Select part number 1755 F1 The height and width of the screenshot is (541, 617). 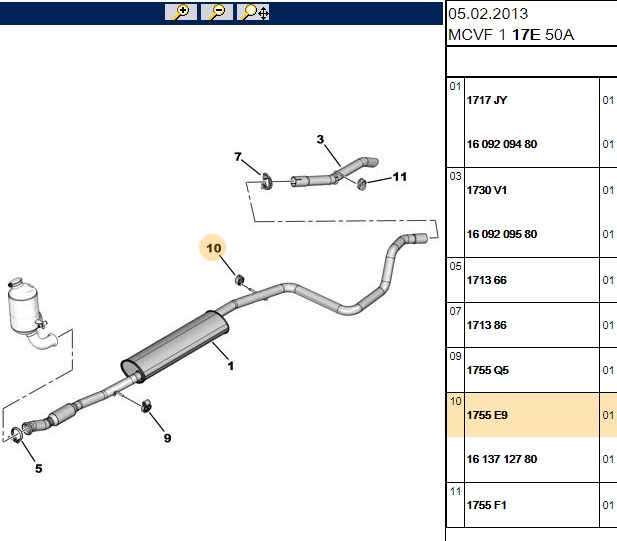pos(486,505)
